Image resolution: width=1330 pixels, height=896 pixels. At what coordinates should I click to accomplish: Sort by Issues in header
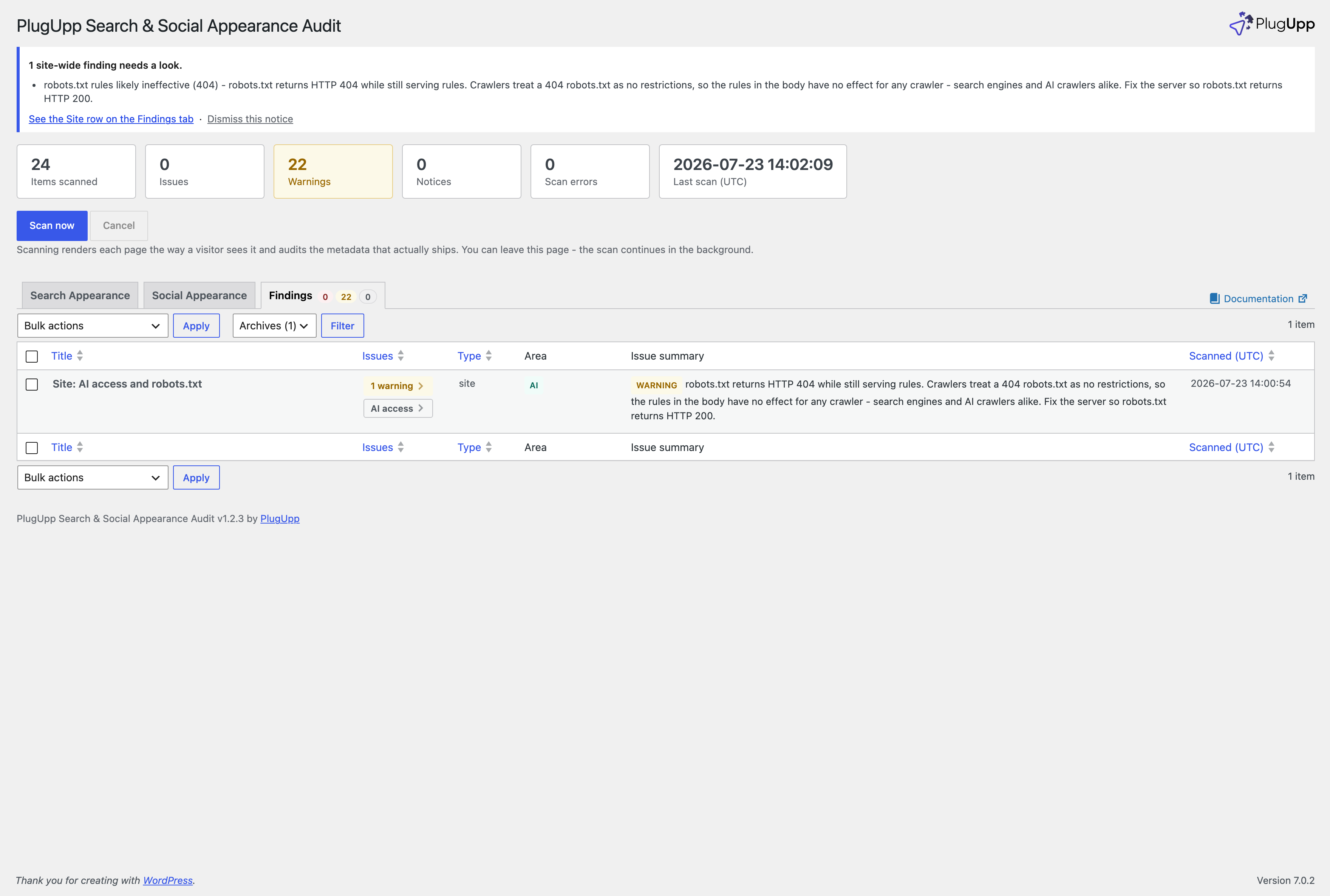[x=377, y=355]
